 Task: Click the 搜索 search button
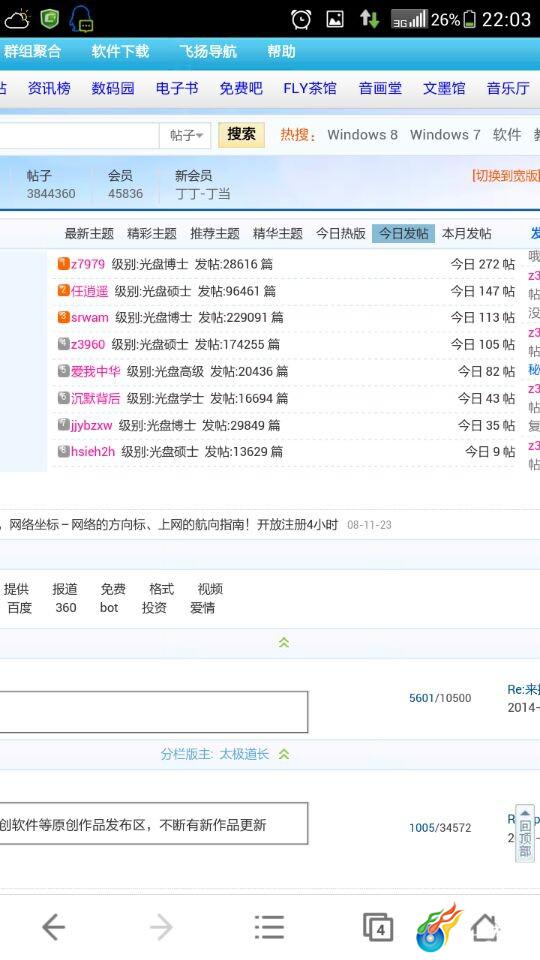pos(241,135)
